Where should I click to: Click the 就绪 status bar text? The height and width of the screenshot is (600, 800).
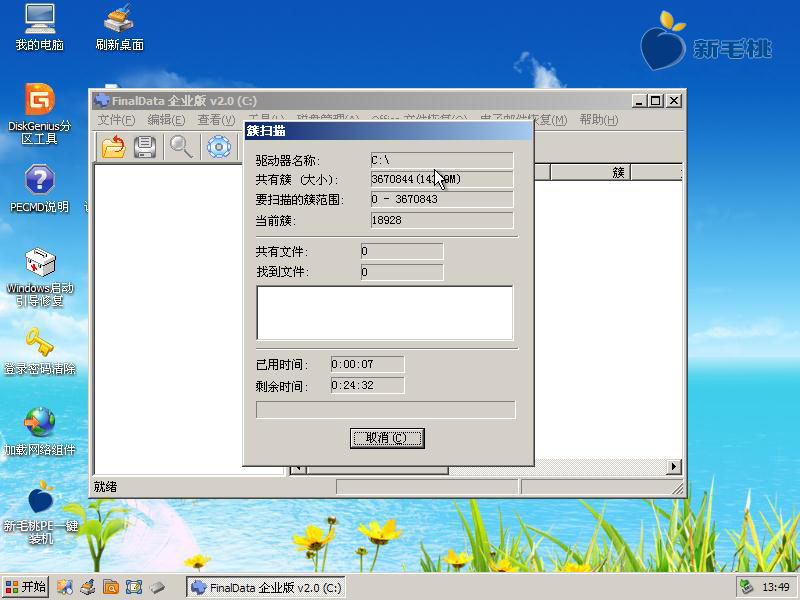(105, 487)
